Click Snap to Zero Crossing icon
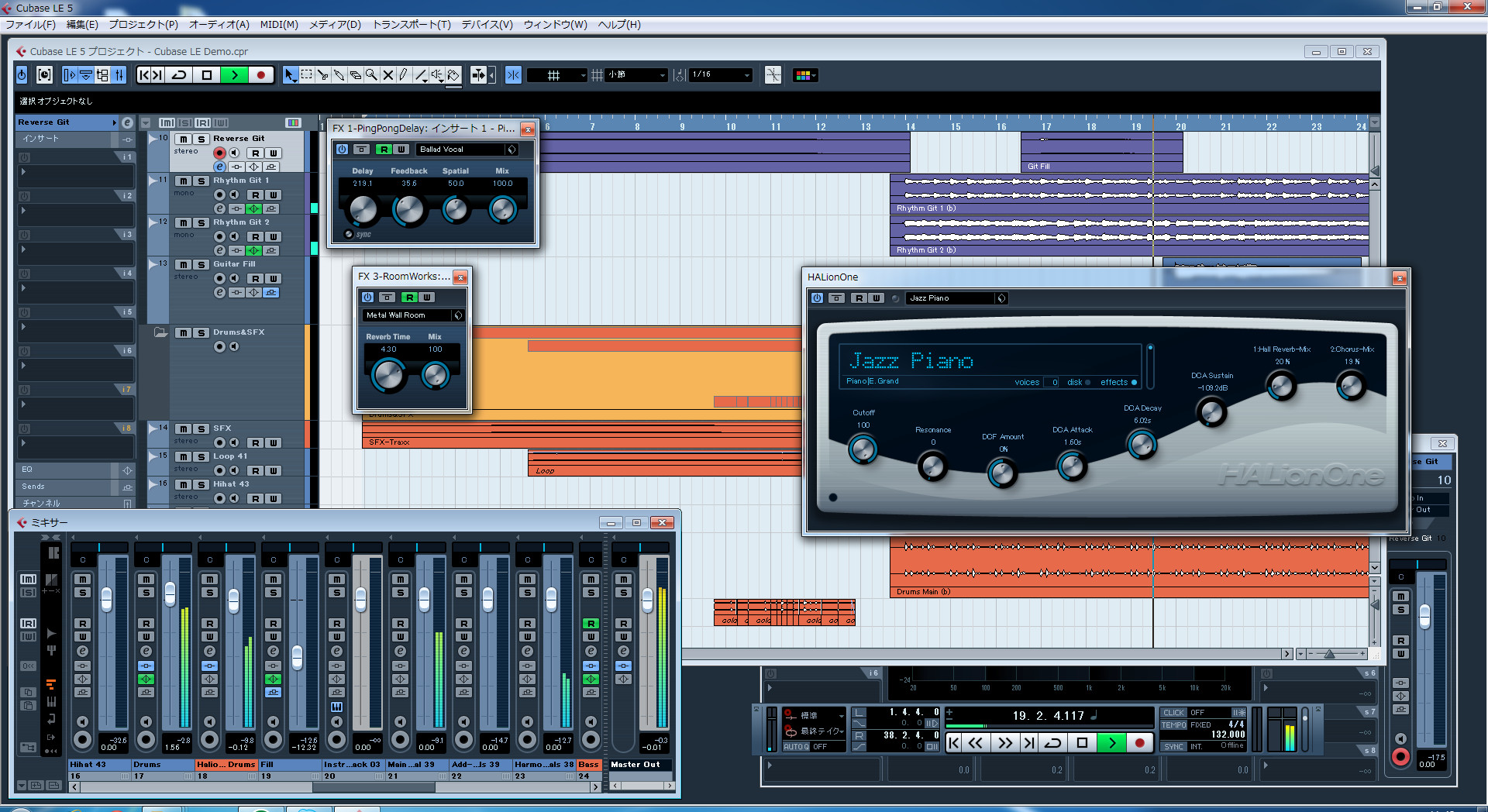Screen dimensions: 1488x812 [x=773, y=75]
